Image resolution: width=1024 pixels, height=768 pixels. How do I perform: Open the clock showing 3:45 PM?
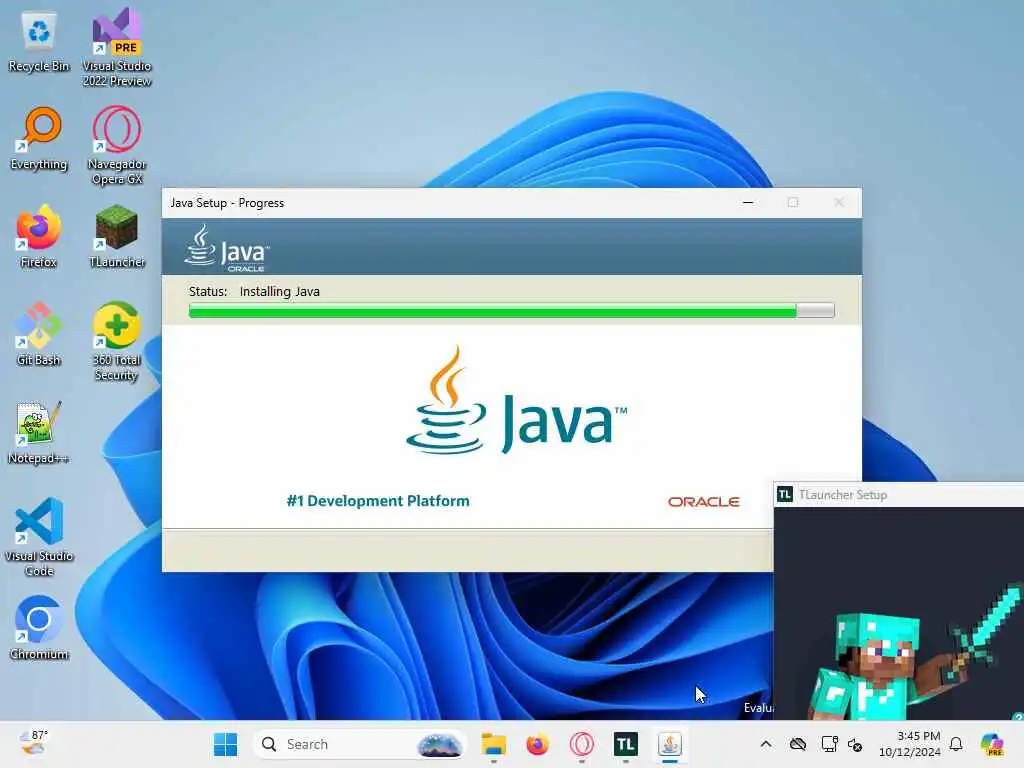tap(910, 744)
